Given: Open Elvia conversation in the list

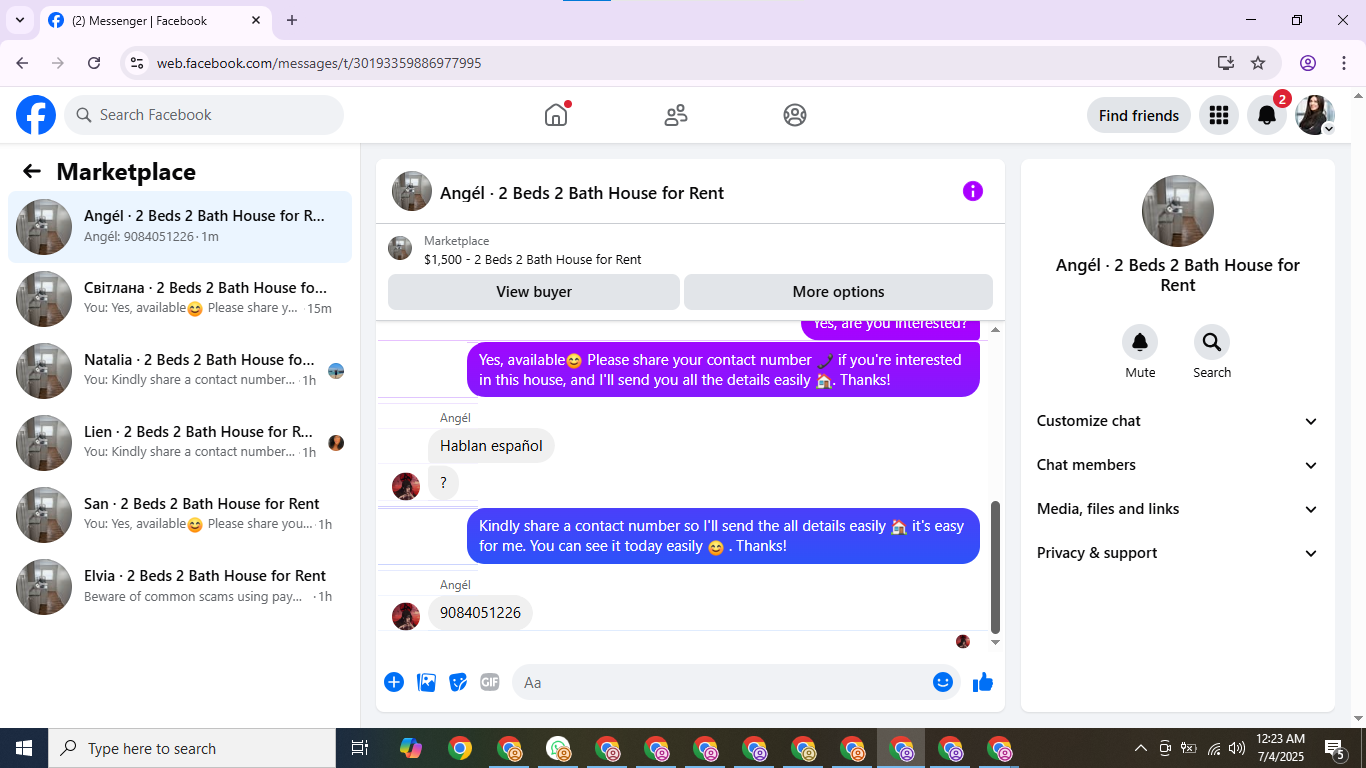Looking at the screenshot, I should [180, 587].
